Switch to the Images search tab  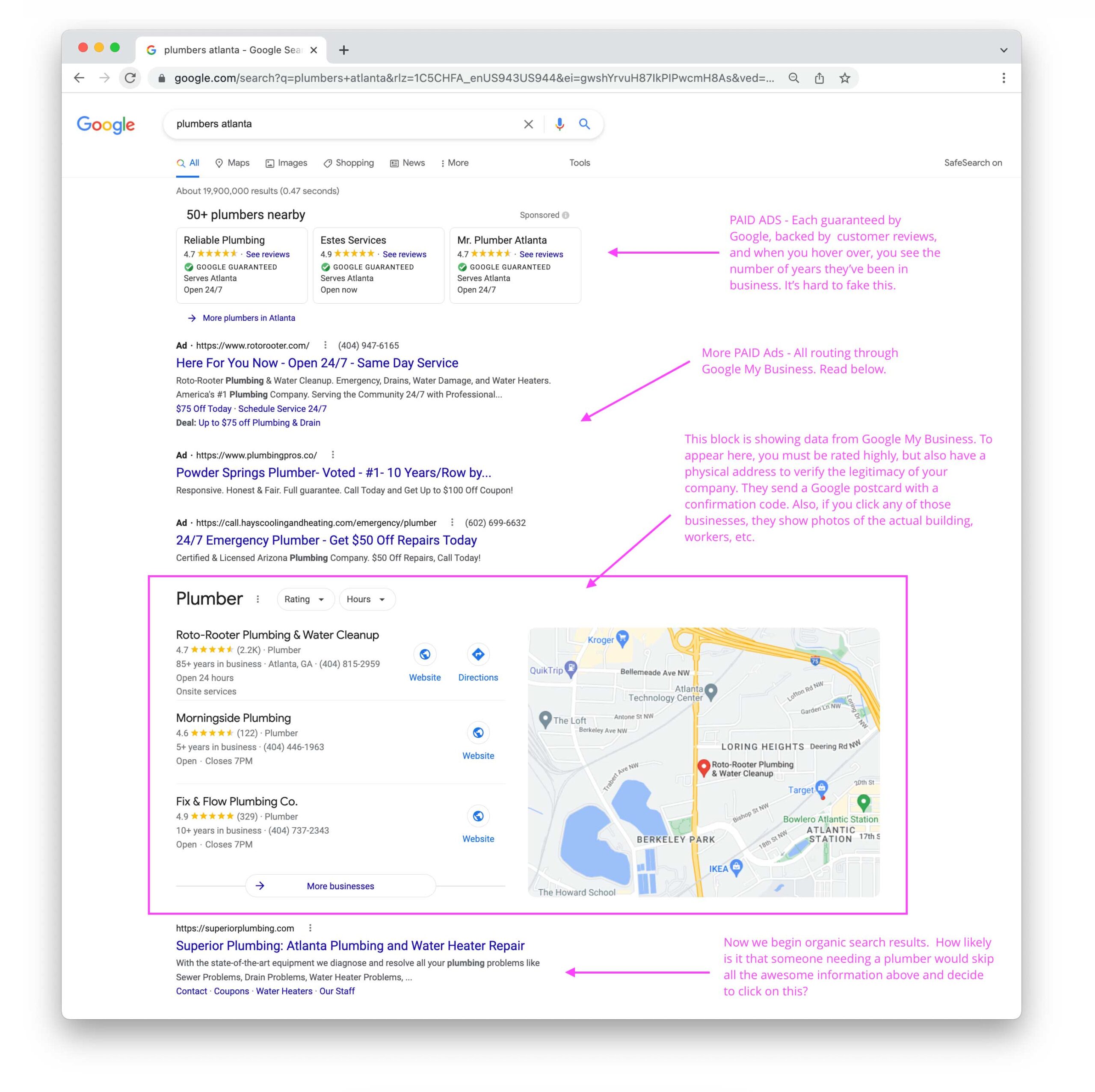pos(286,163)
